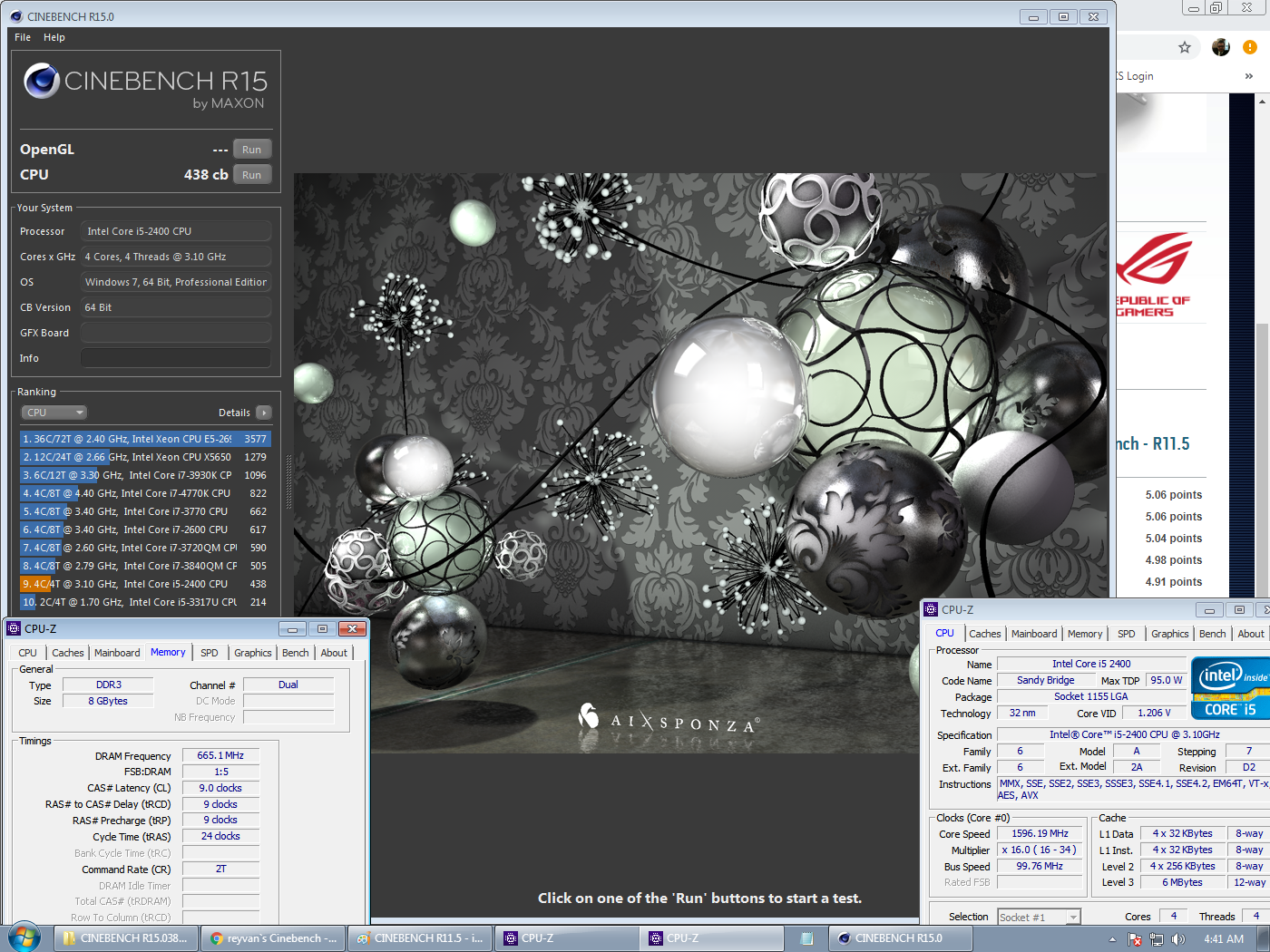The width and height of the screenshot is (1270, 952).
Task: Select ranking row 7 Core i7-3720QM
Action: (x=145, y=548)
